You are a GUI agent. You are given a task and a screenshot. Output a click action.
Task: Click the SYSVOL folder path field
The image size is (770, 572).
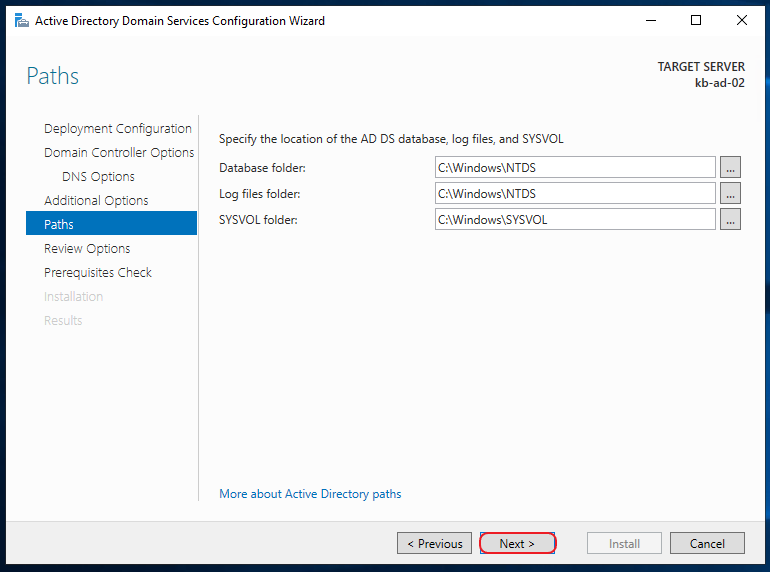pyautogui.click(x=575, y=219)
